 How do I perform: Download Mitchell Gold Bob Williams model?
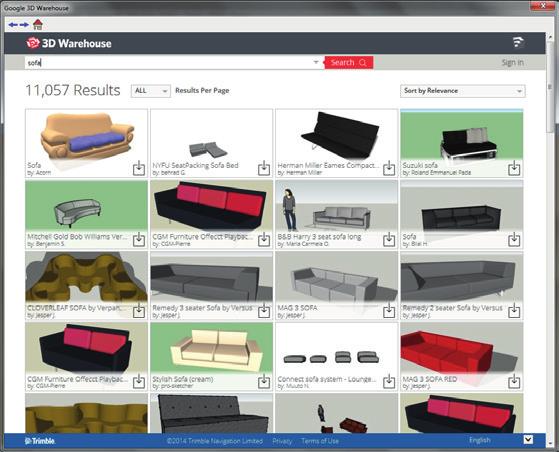click(x=139, y=240)
